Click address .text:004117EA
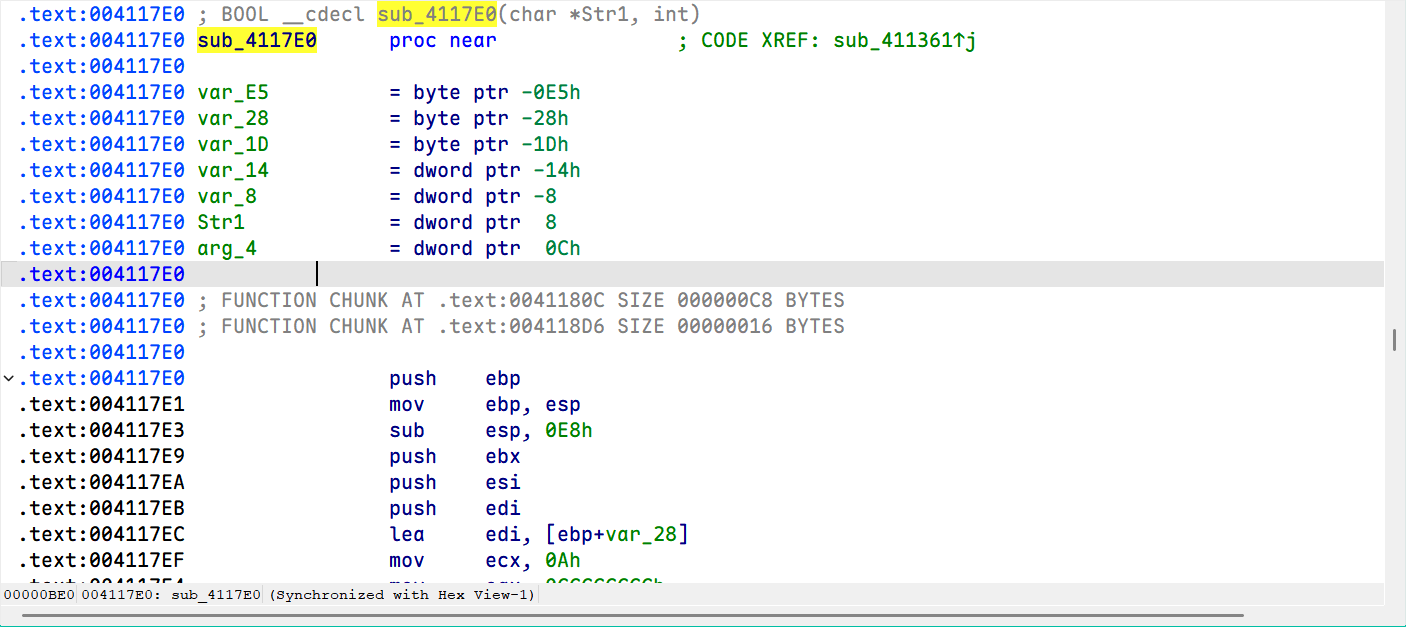This screenshot has width=1406, height=627. (102, 483)
